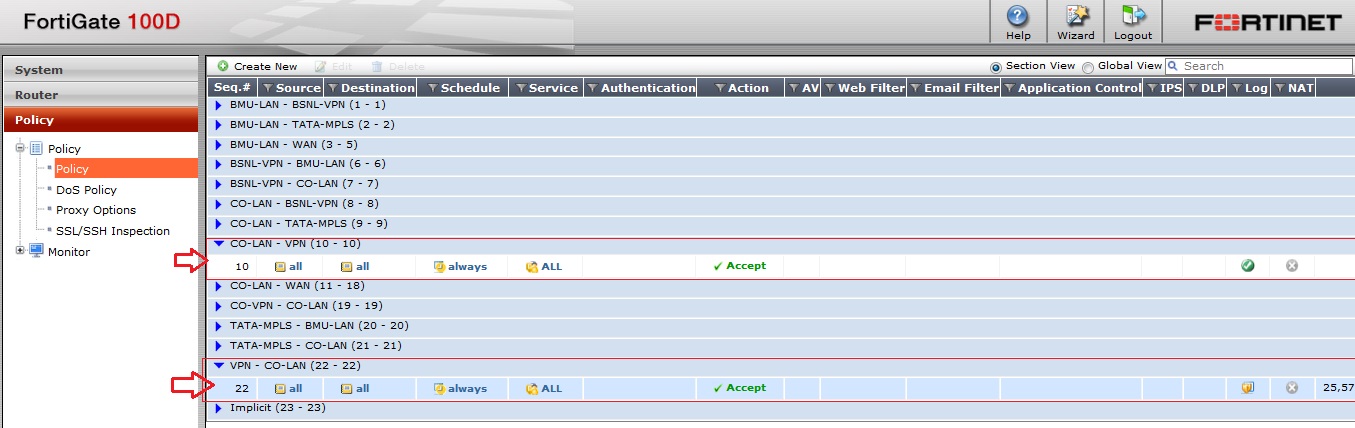Click the source address icon in policy 10

tap(280, 267)
